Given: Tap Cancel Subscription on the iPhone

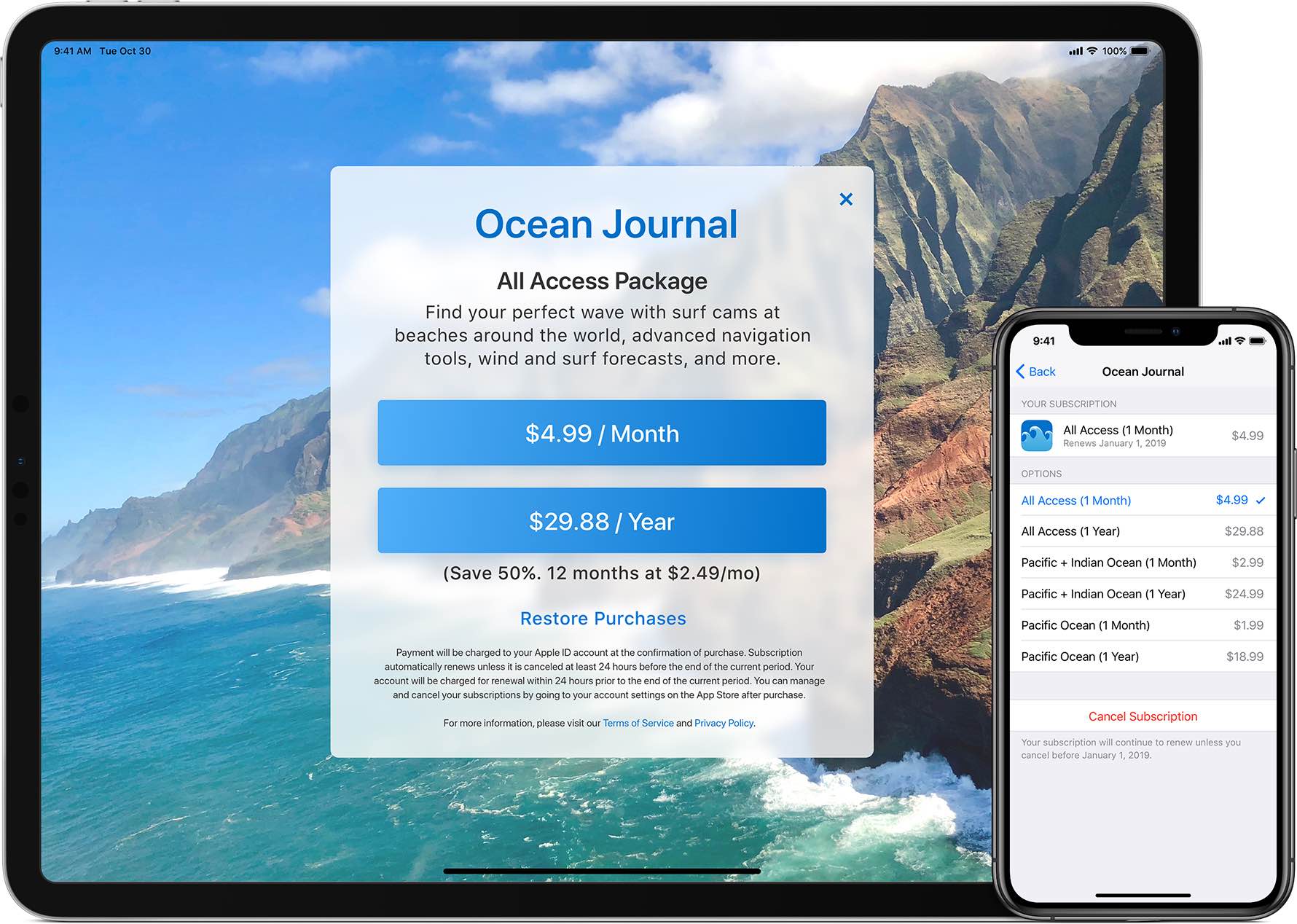Looking at the screenshot, I should point(1142,716).
